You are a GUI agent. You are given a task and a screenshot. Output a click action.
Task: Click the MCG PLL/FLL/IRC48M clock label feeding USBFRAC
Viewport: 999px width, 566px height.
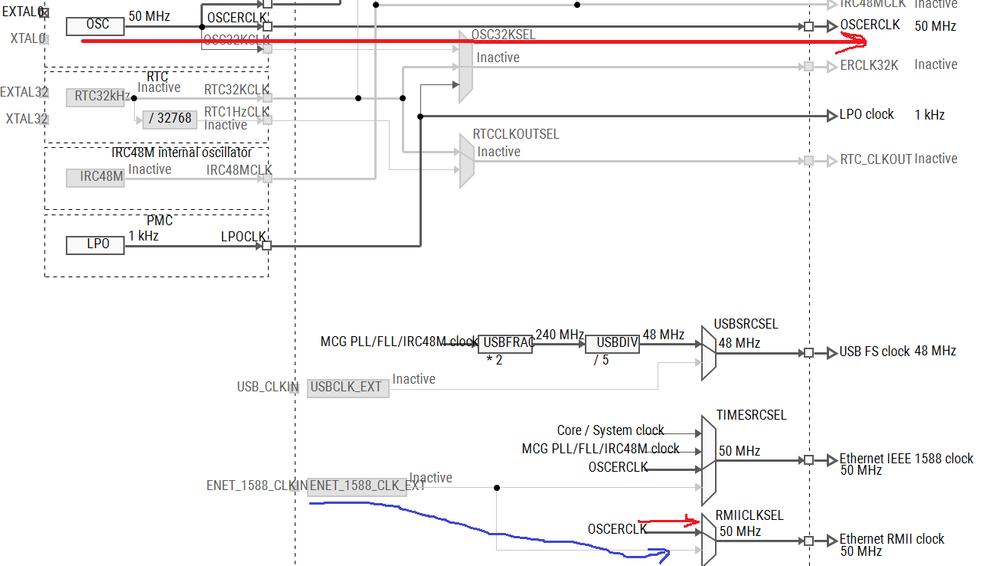(399, 342)
